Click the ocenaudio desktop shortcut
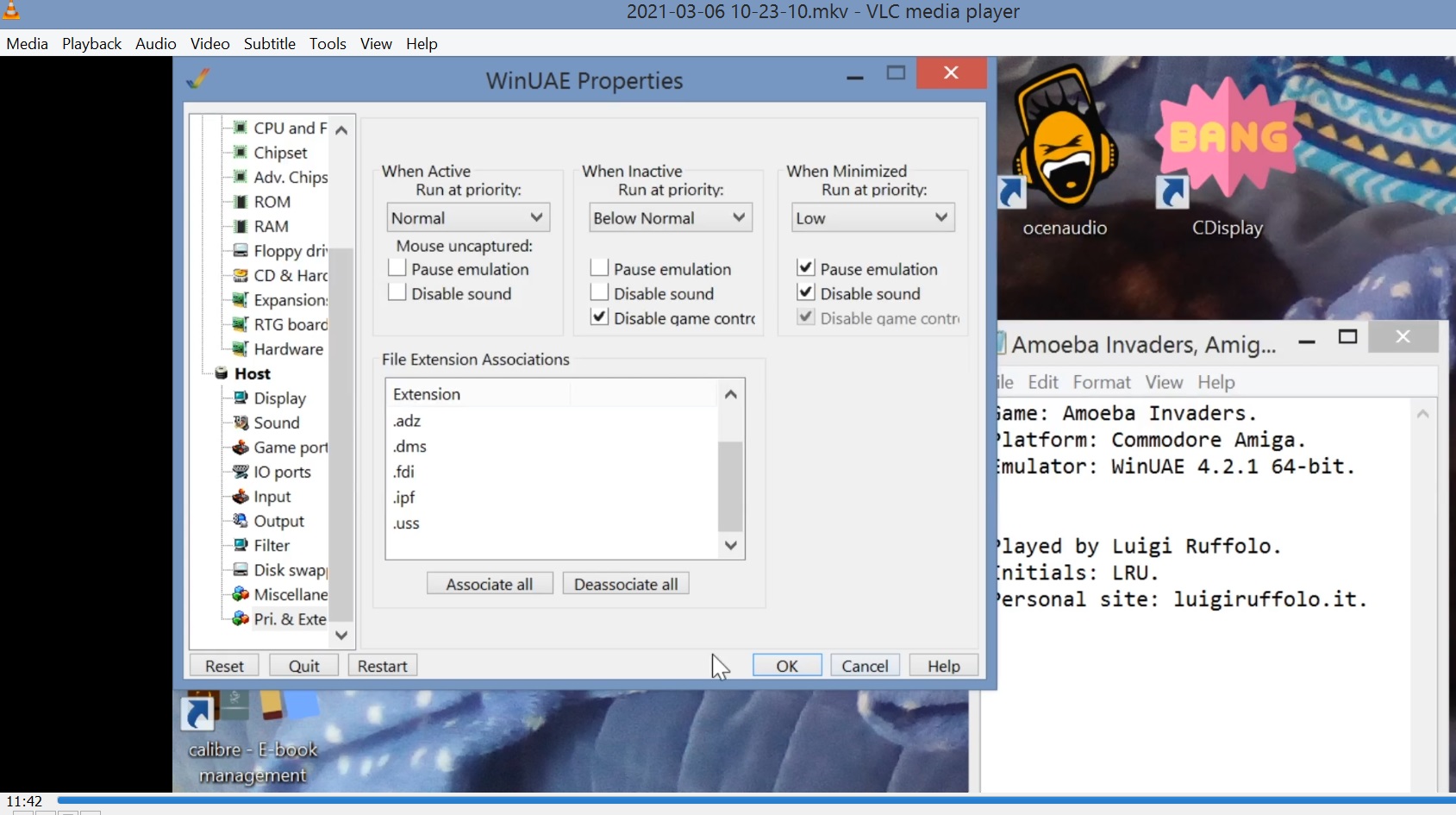This screenshot has height=815, width=1456. pos(1065,151)
